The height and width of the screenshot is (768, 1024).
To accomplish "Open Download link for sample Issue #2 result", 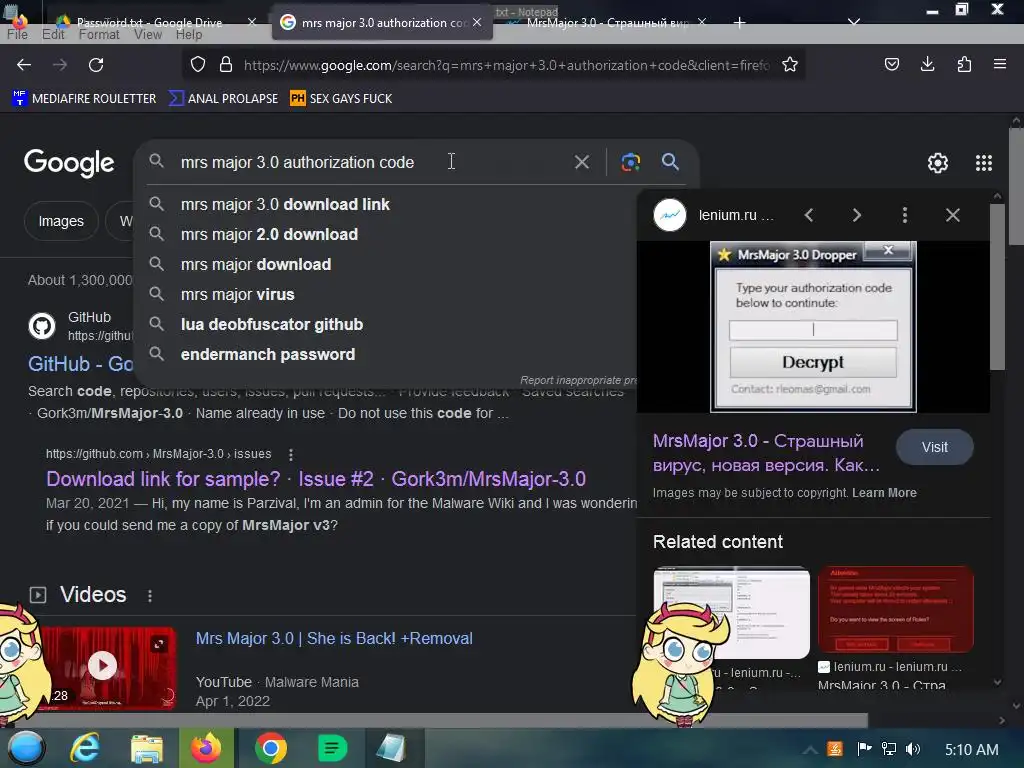I will [315, 479].
